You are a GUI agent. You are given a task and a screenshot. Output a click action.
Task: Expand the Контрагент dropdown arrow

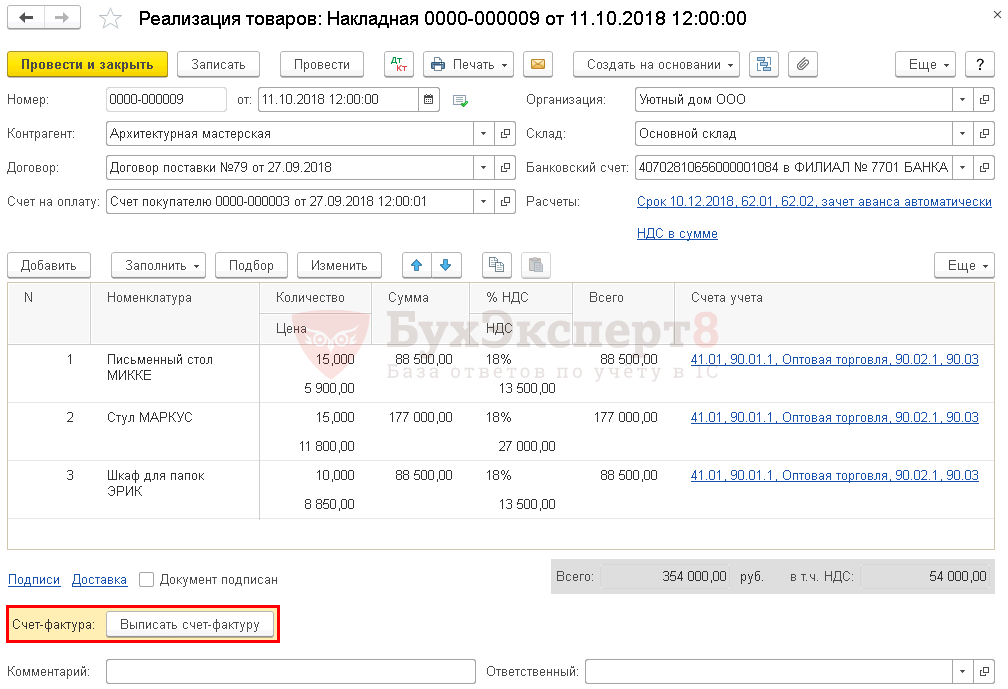483,133
